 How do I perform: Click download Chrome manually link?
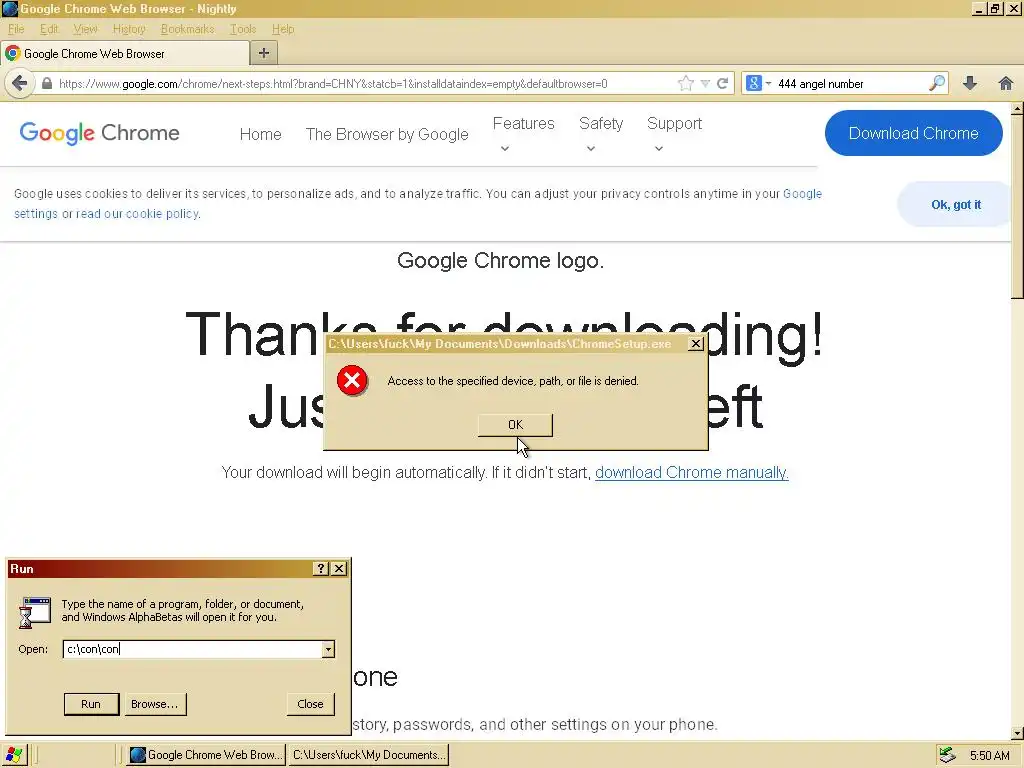(692, 472)
